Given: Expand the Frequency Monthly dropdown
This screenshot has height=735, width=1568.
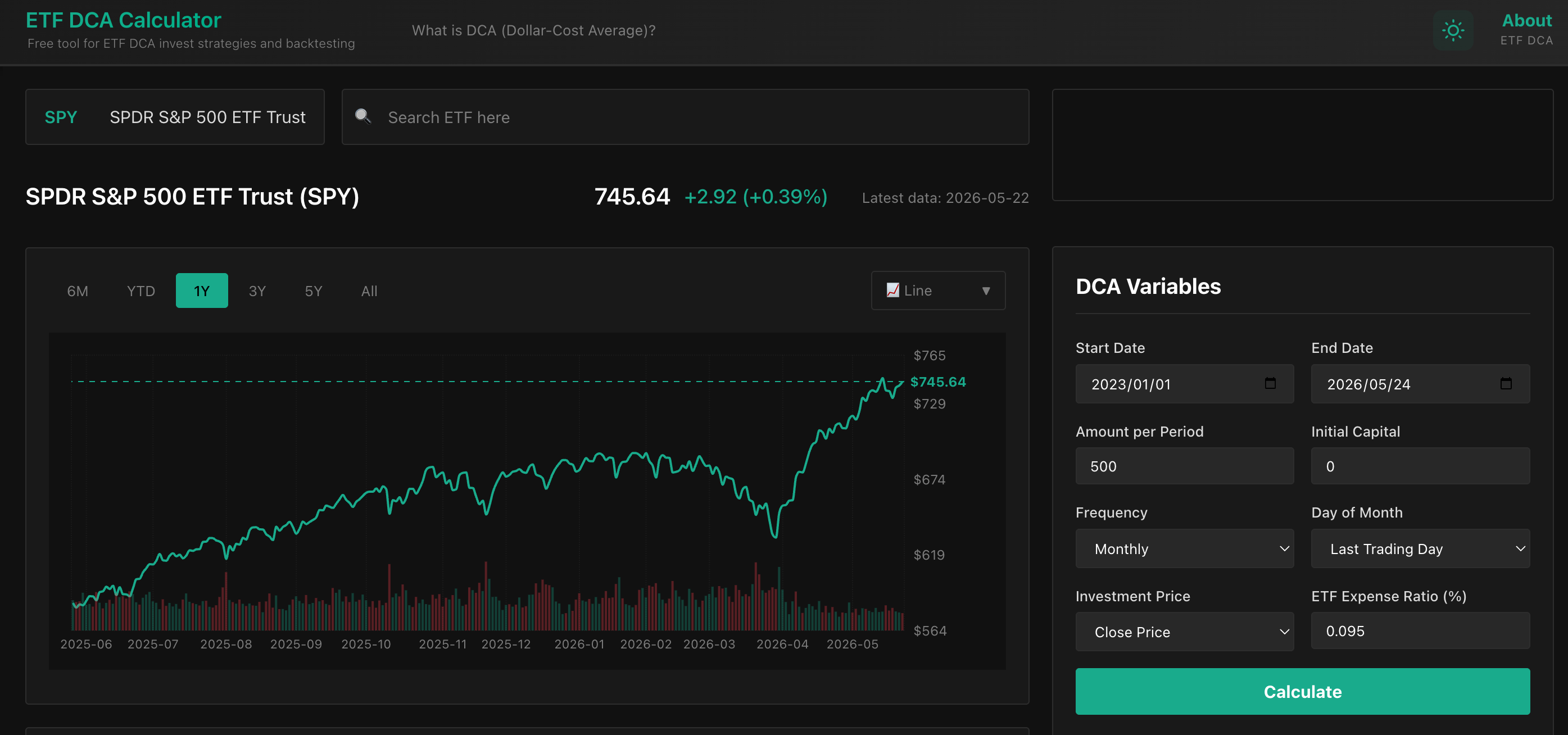Looking at the screenshot, I should coord(1184,549).
